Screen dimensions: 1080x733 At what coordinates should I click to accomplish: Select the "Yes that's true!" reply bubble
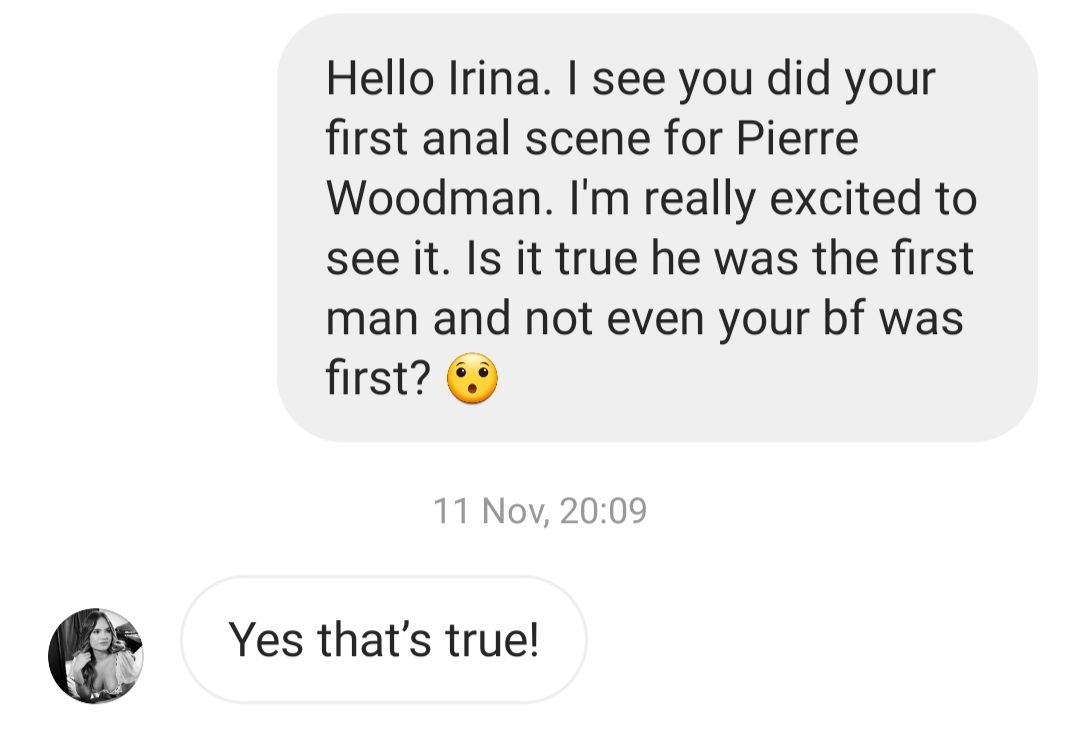(x=383, y=640)
